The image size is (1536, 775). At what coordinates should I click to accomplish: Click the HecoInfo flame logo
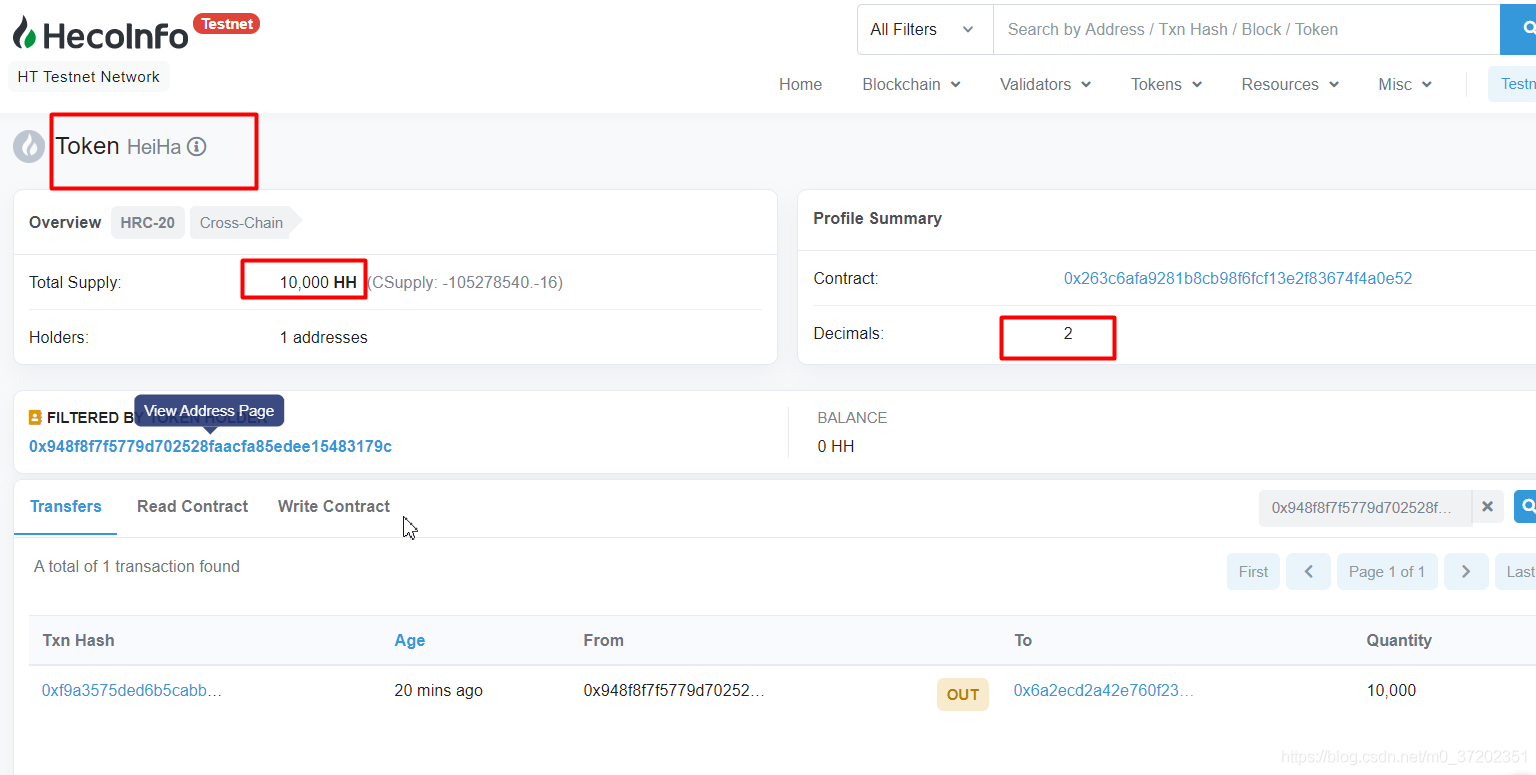(x=26, y=33)
